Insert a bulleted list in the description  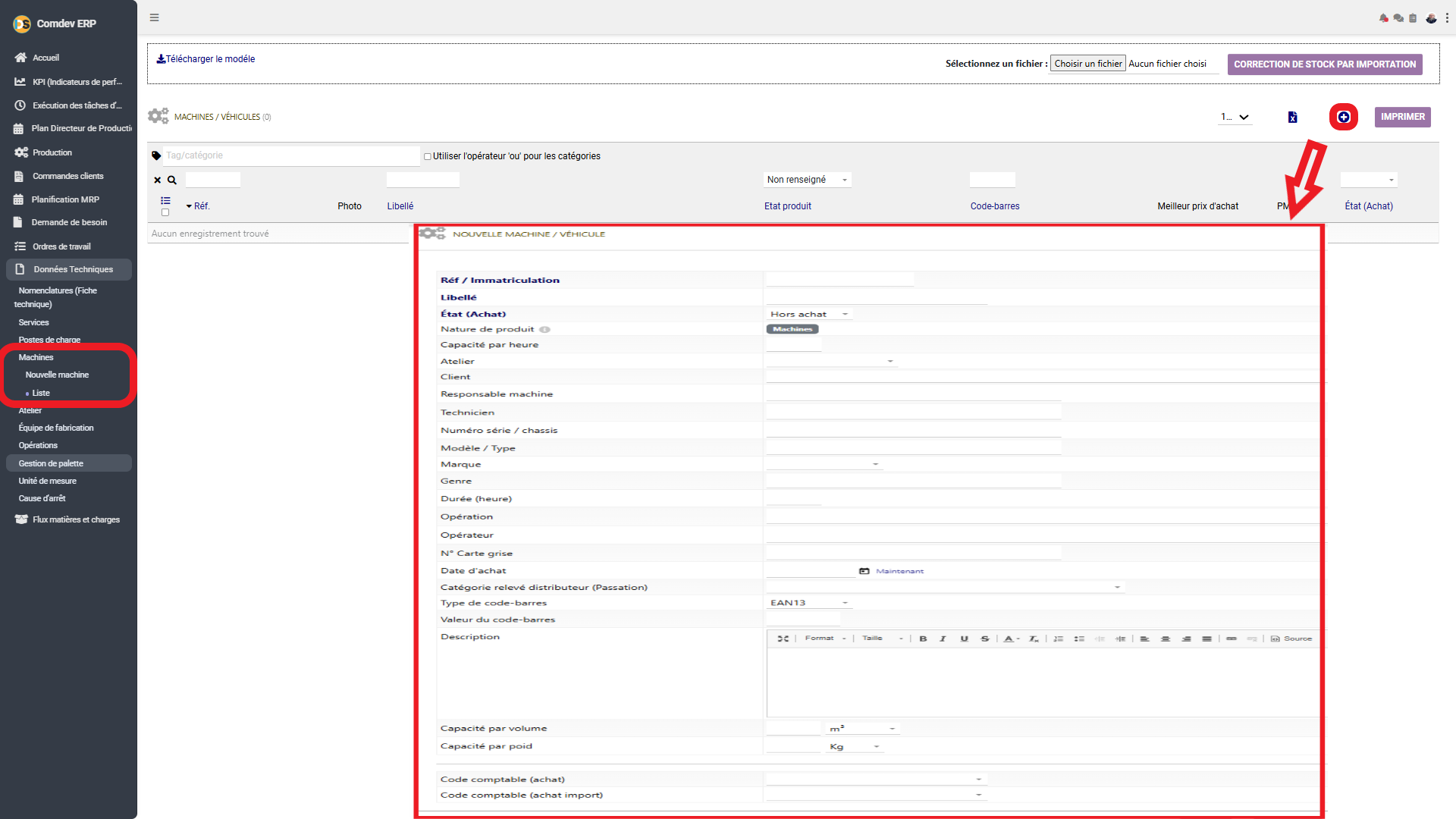pyautogui.click(x=1079, y=639)
